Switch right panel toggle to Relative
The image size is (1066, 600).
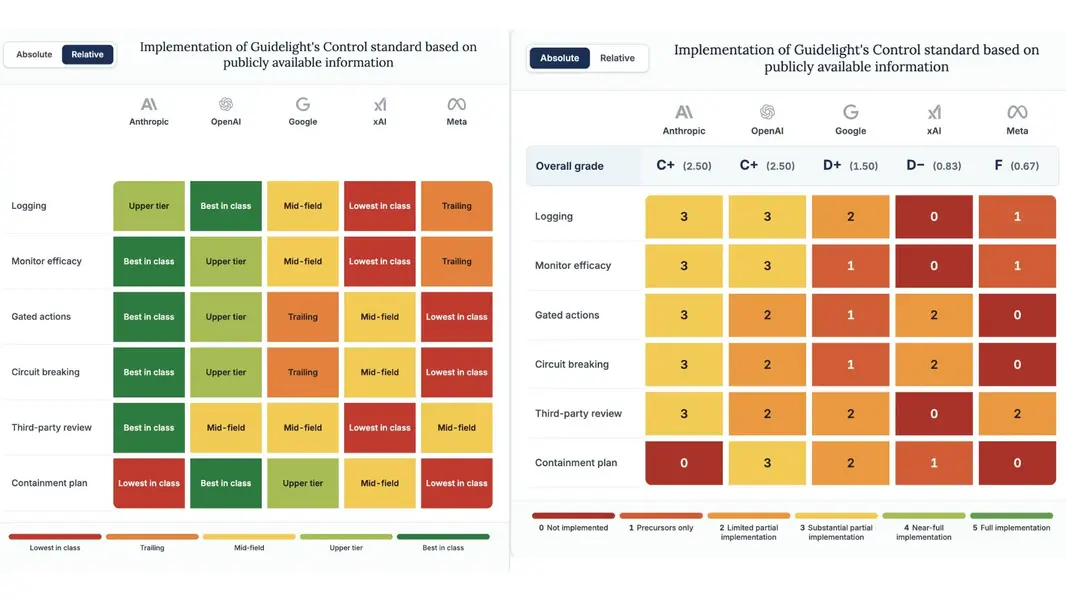(617, 58)
